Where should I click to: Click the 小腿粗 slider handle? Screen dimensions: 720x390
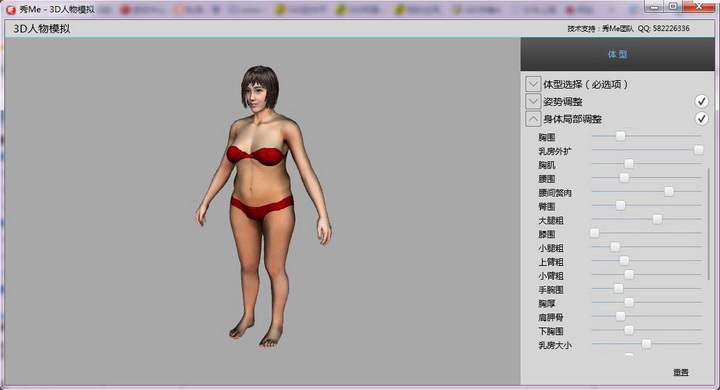(615, 247)
